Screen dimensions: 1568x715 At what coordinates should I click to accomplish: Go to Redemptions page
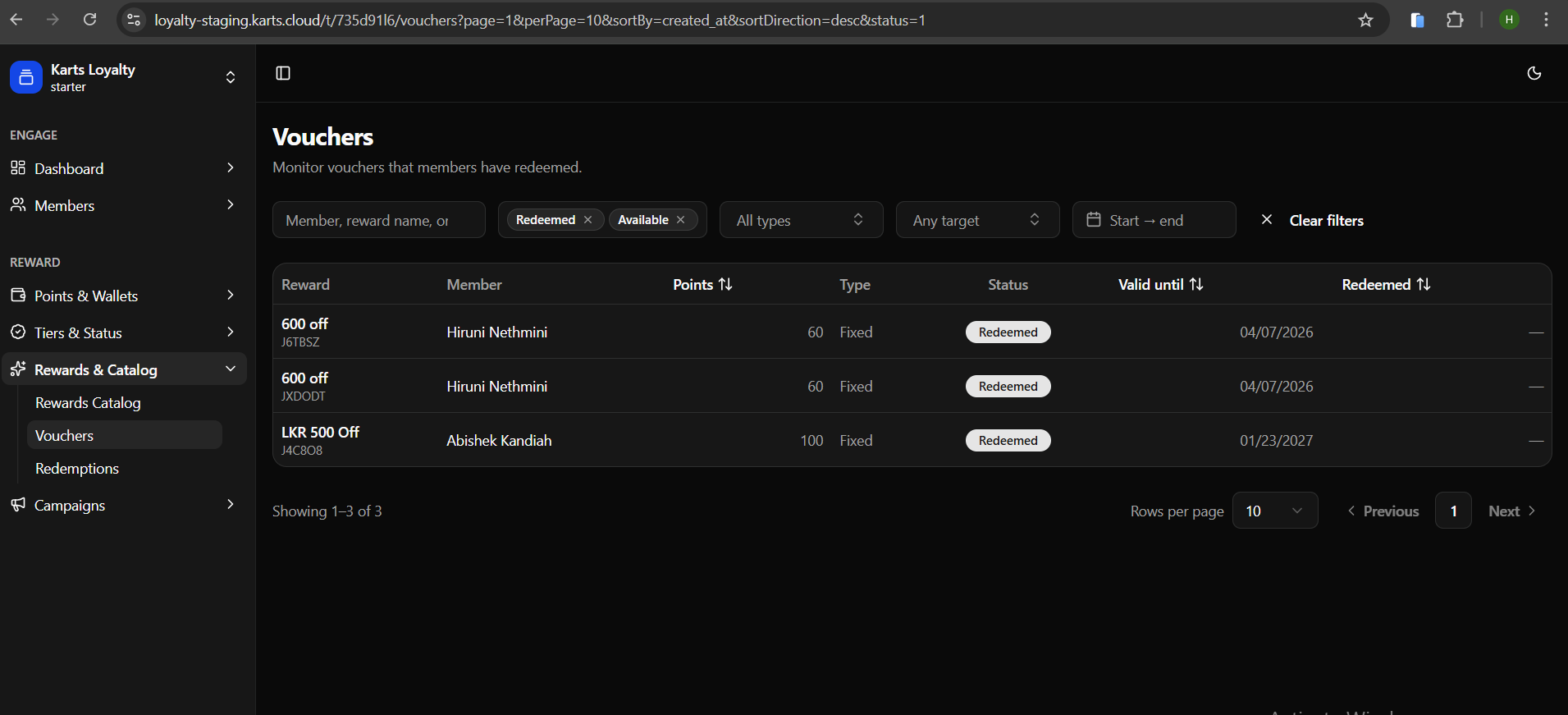point(77,469)
